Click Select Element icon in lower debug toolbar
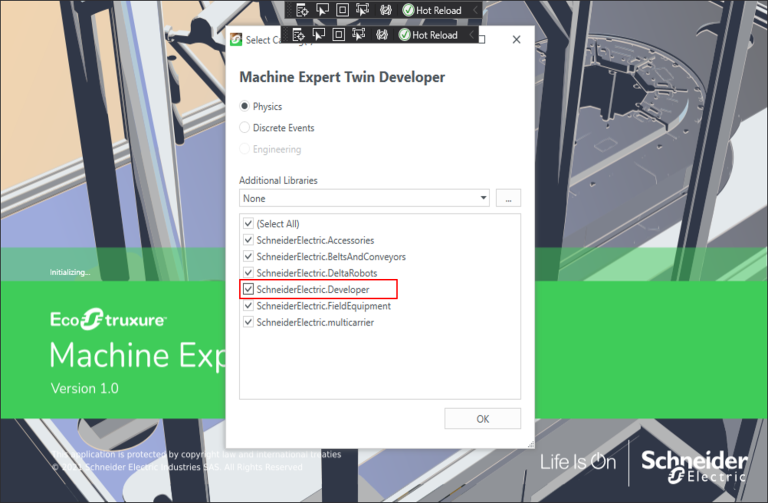Screen dimensions: 768x503 (x=318, y=35)
